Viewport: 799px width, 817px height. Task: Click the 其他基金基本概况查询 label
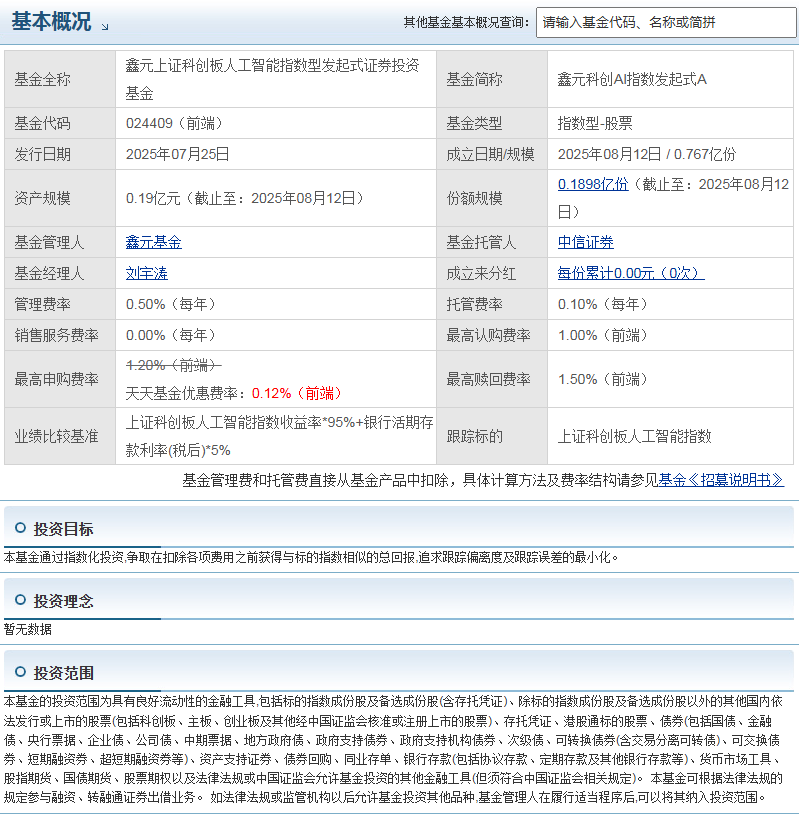click(466, 22)
